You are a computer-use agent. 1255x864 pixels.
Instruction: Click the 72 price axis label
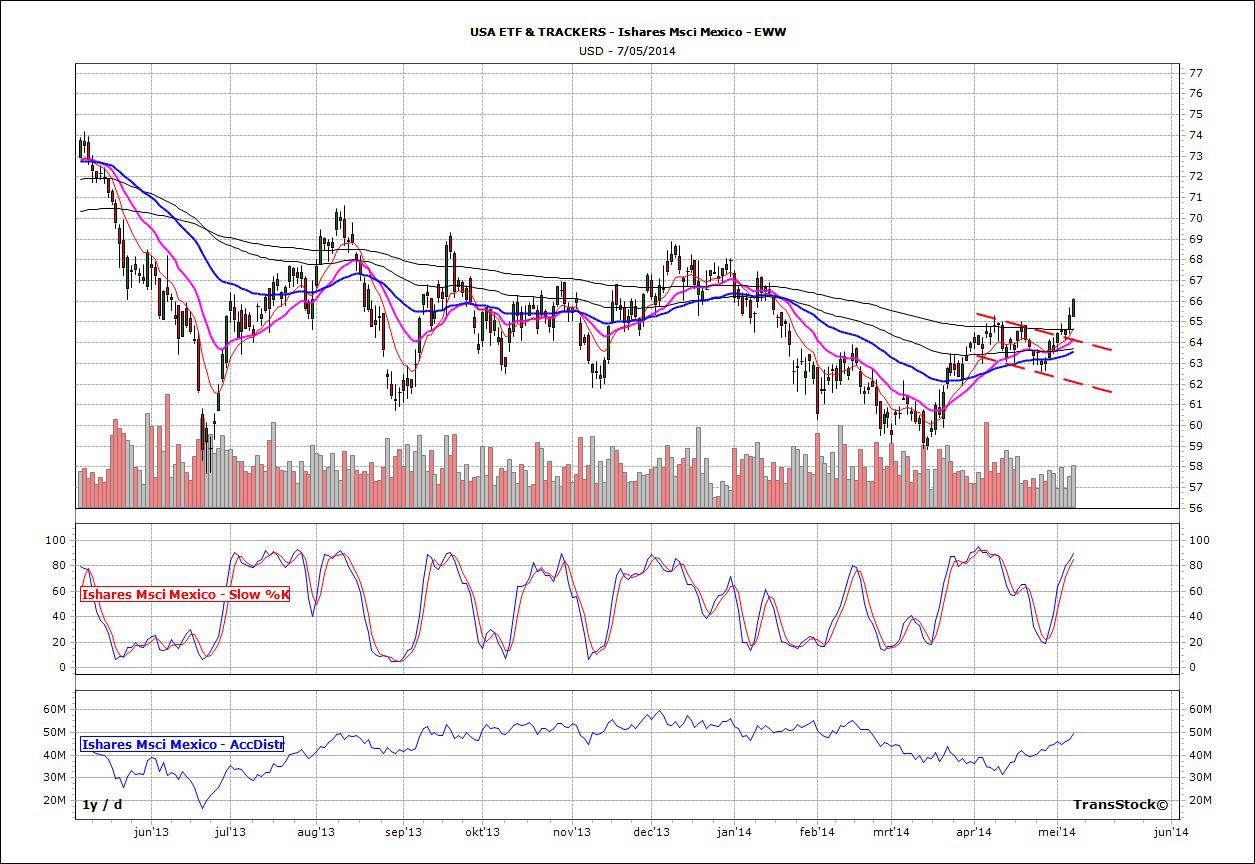click(1196, 177)
